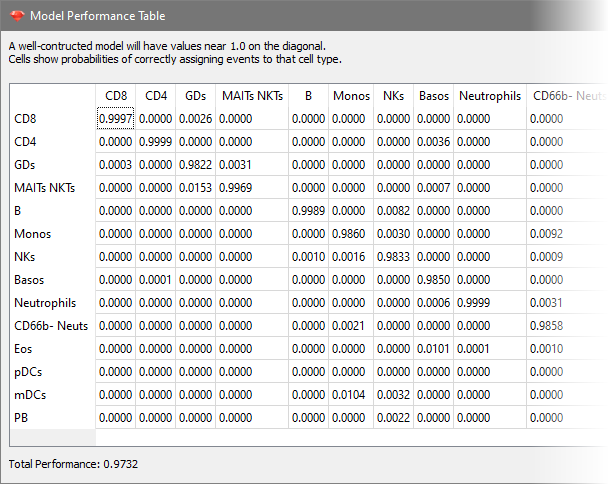Image resolution: width=609 pixels, height=484 pixels.
Task: Click the red gem icon in title bar
Action: [17, 16]
